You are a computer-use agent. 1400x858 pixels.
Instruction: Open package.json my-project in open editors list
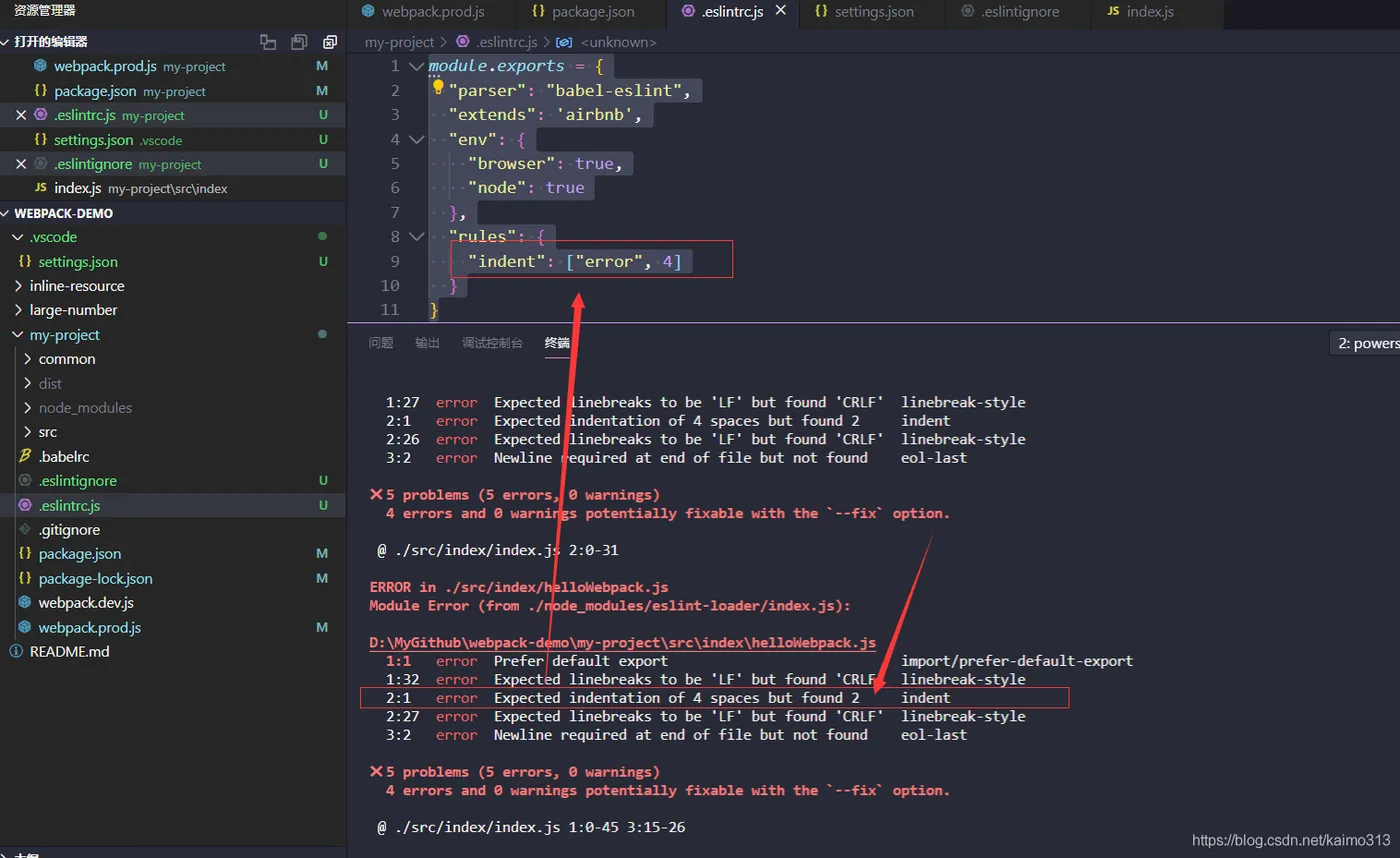[x=173, y=91]
